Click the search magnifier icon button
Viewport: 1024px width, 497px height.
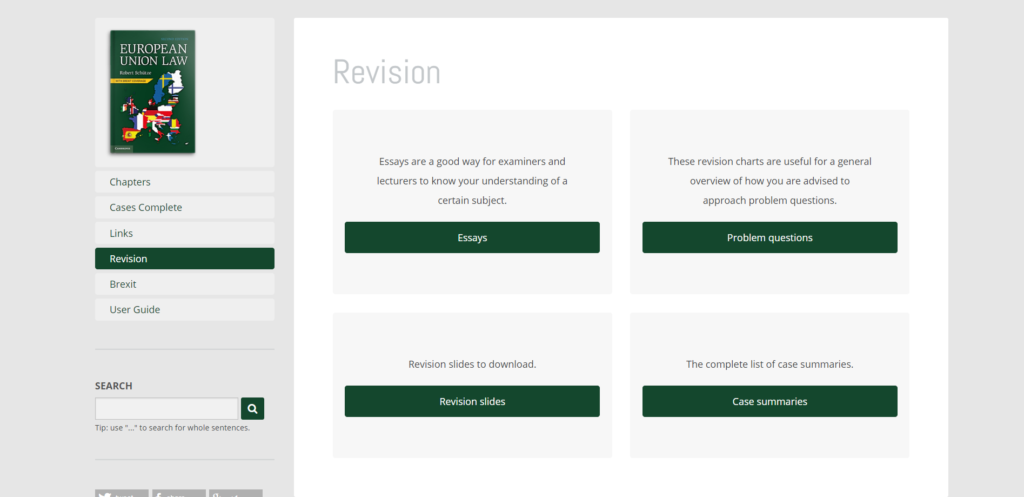(253, 408)
